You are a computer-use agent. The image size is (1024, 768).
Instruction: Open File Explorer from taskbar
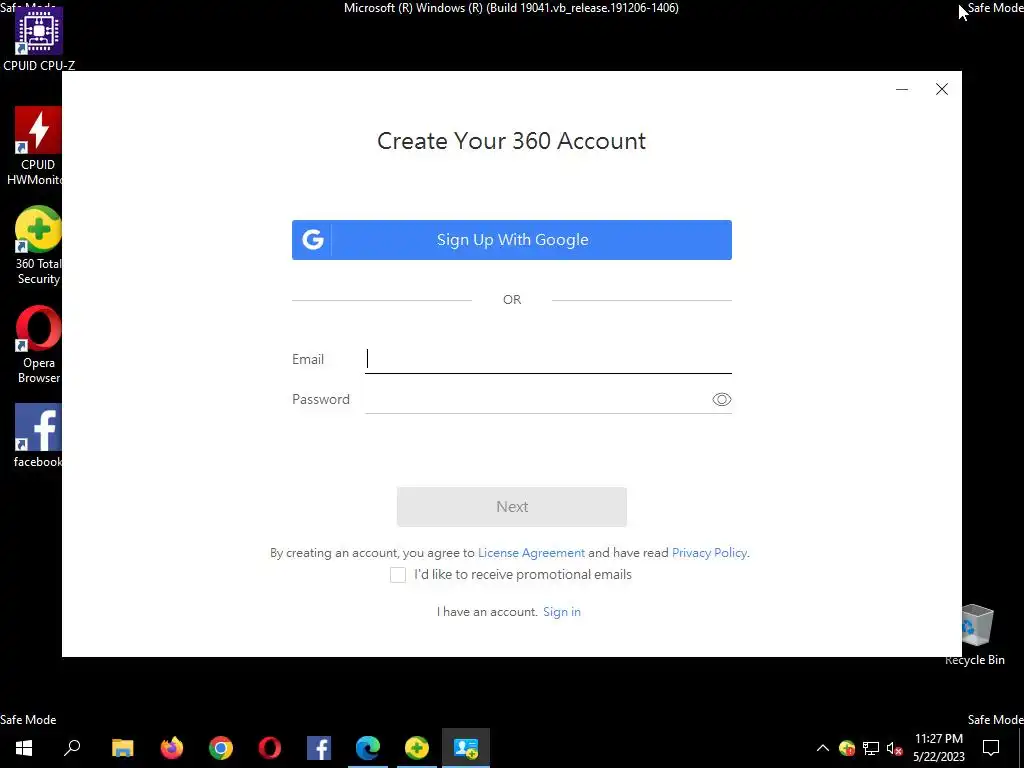pos(122,748)
